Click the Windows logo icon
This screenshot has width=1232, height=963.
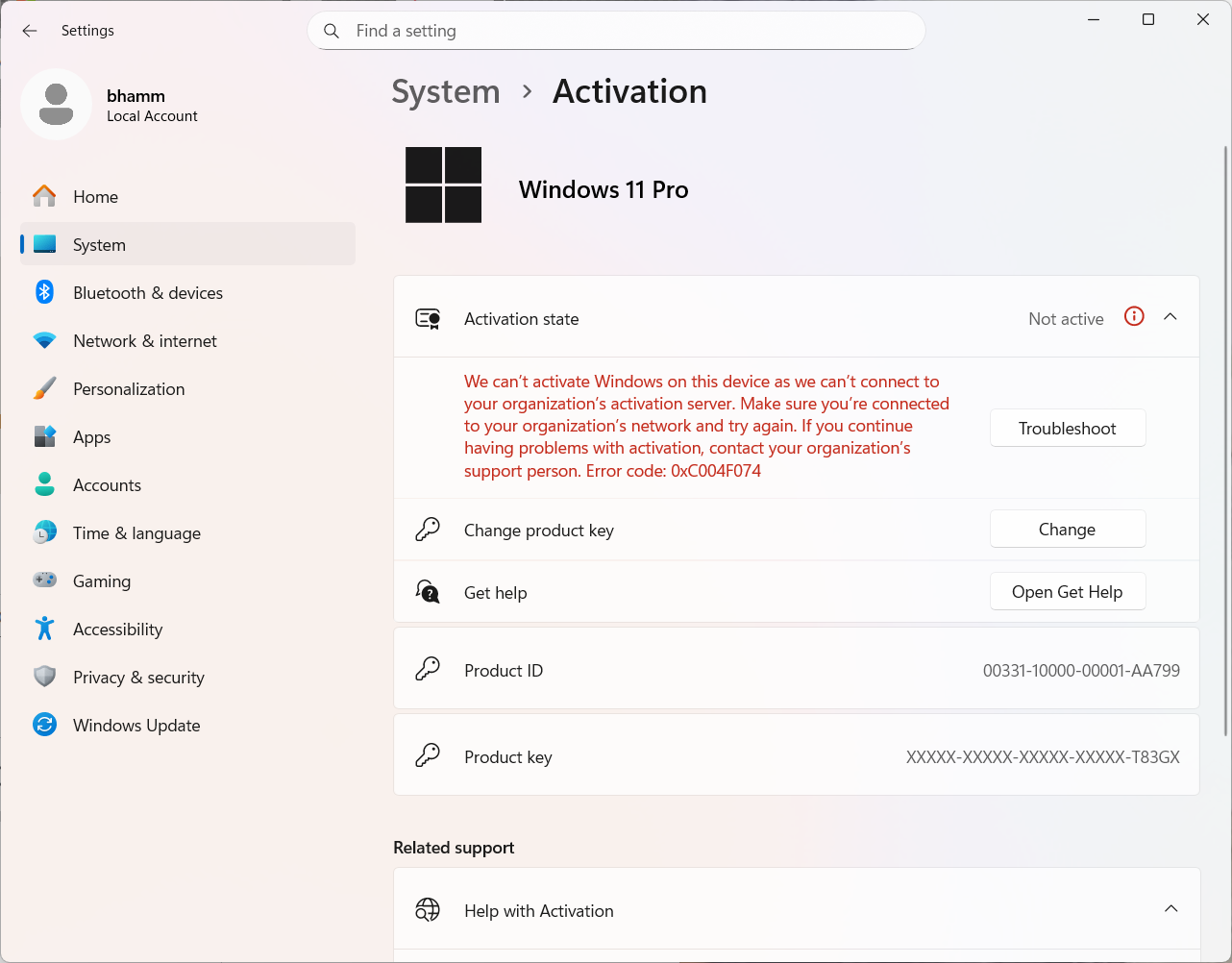click(x=443, y=185)
